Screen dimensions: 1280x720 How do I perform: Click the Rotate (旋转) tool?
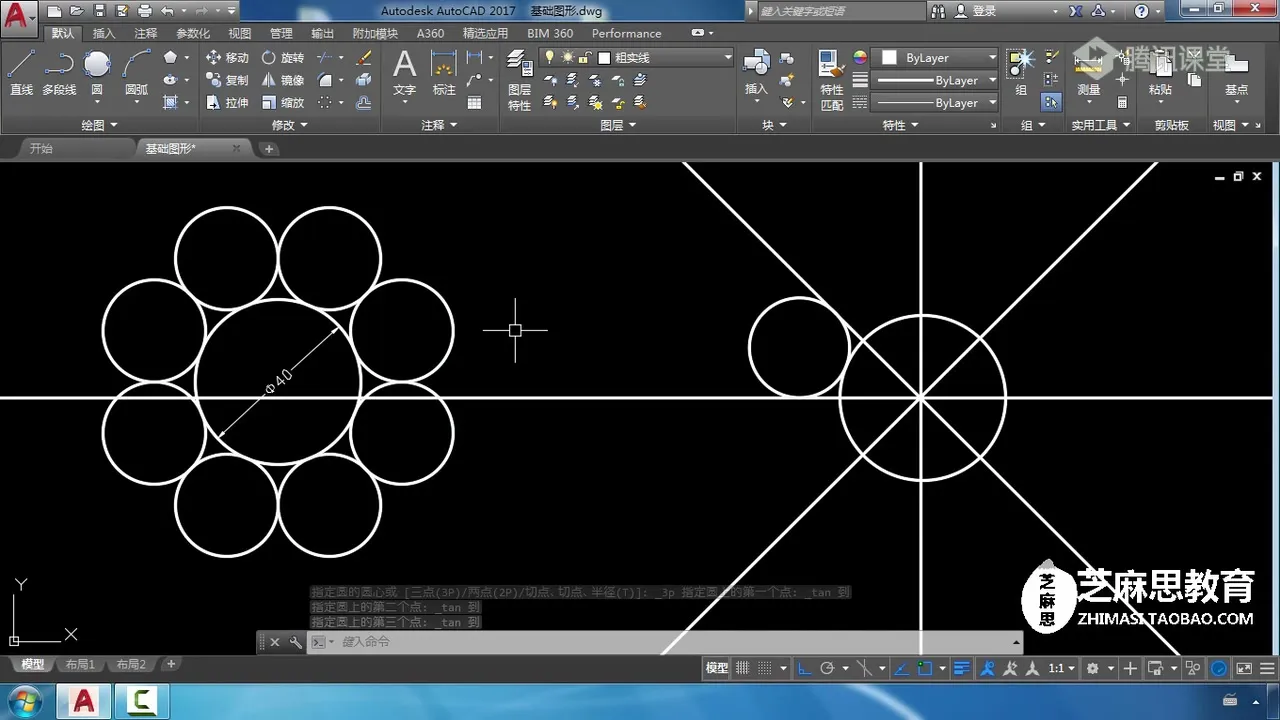(282, 58)
